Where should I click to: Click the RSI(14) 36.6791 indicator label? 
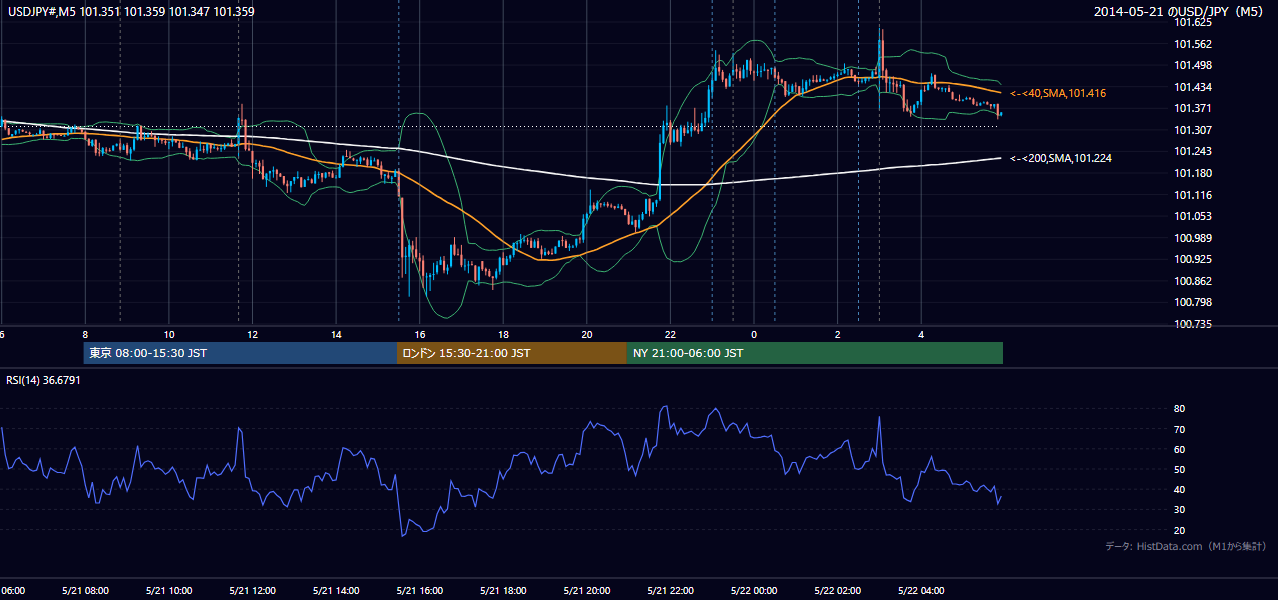(44, 380)
